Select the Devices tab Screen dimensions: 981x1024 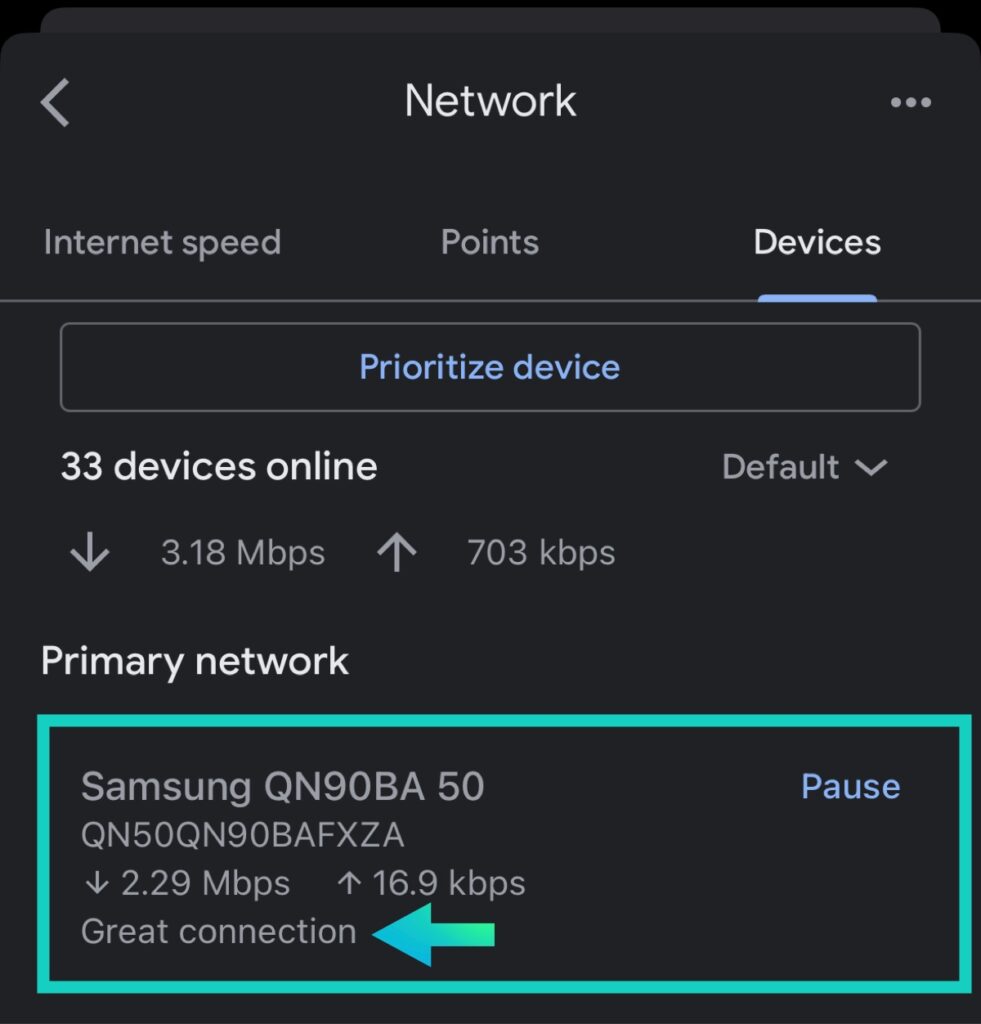pos(816,243)
